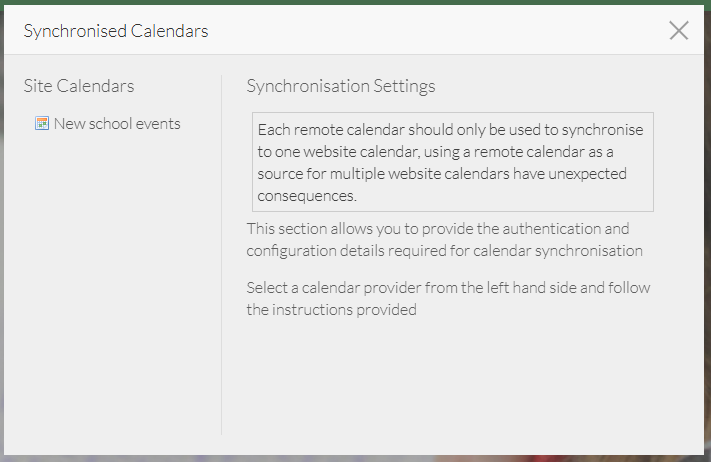Click the Synchronisation Settings heading
This screenshot has width=711, height=462.
coord(341,86)
